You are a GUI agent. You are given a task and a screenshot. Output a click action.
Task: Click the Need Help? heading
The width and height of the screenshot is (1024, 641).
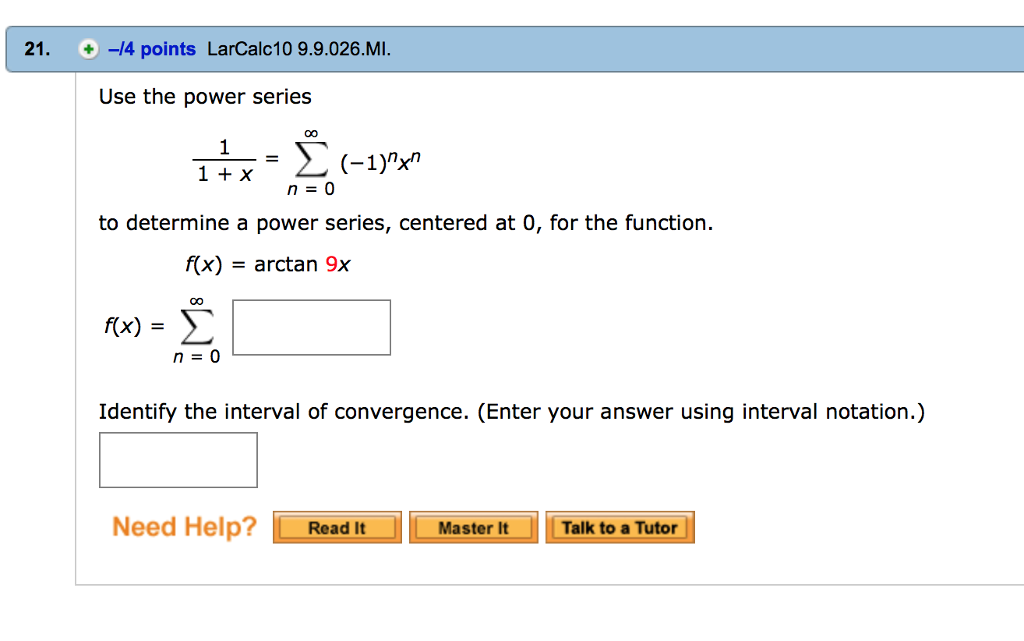(184, 526)
